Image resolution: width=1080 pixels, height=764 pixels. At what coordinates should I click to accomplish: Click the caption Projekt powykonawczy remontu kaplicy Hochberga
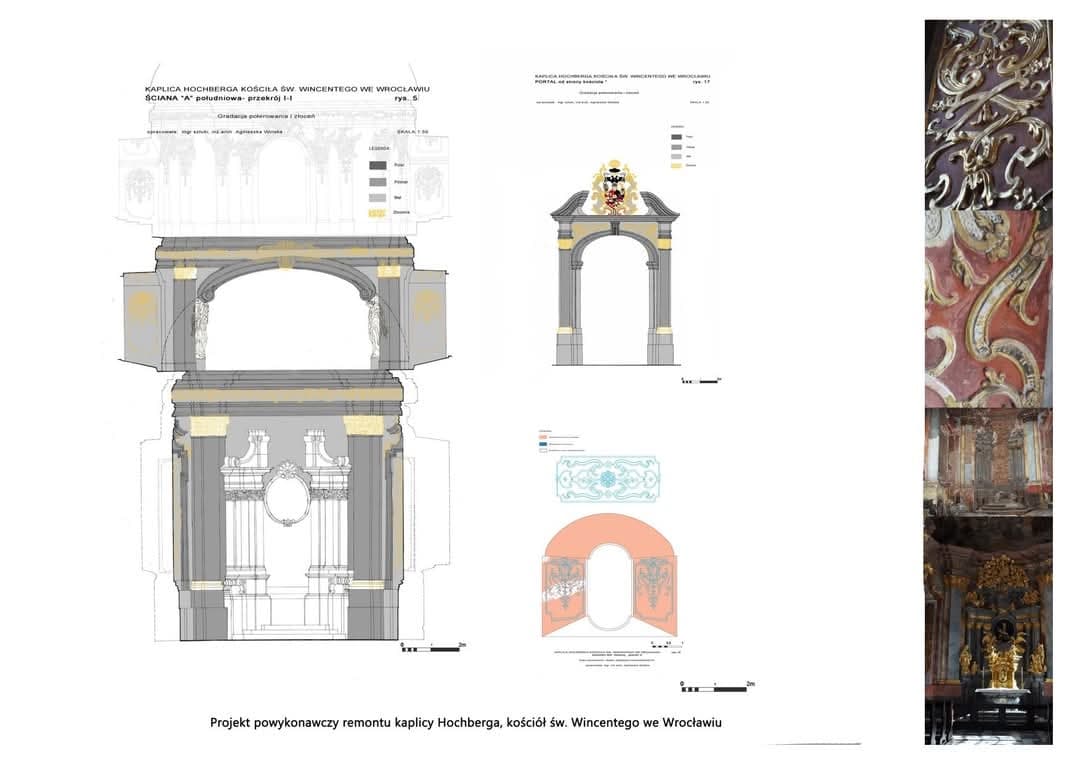(x=466, y=723)
